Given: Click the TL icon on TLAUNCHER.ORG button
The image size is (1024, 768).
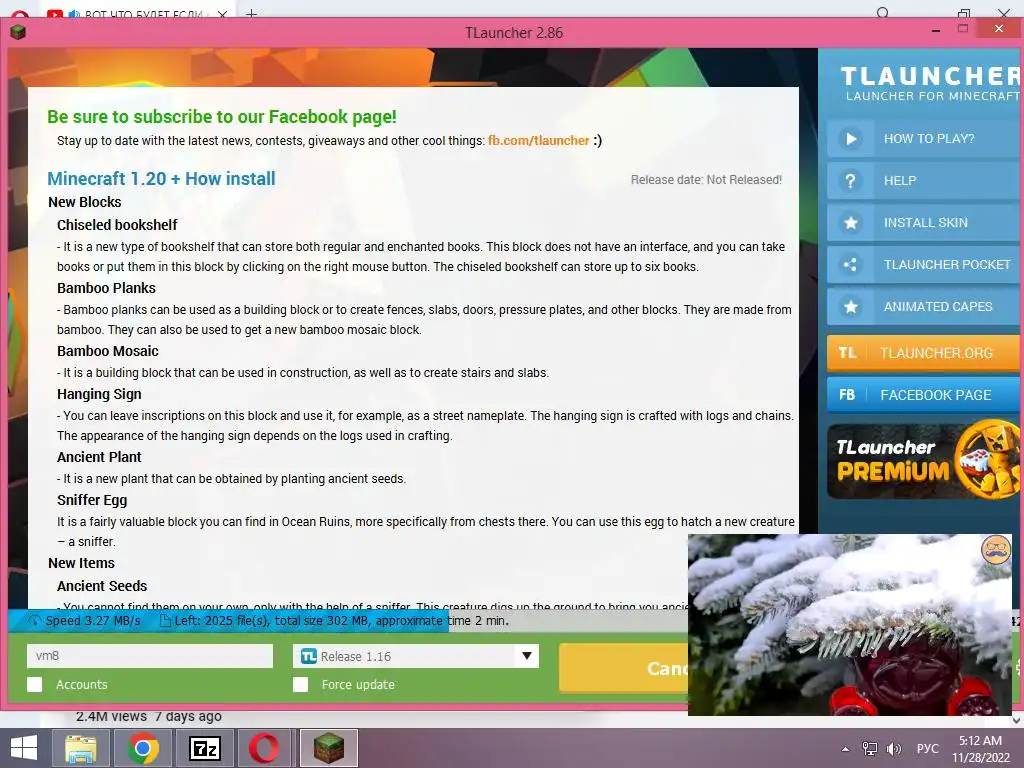Looking at the screenshot, I should 847,353.
